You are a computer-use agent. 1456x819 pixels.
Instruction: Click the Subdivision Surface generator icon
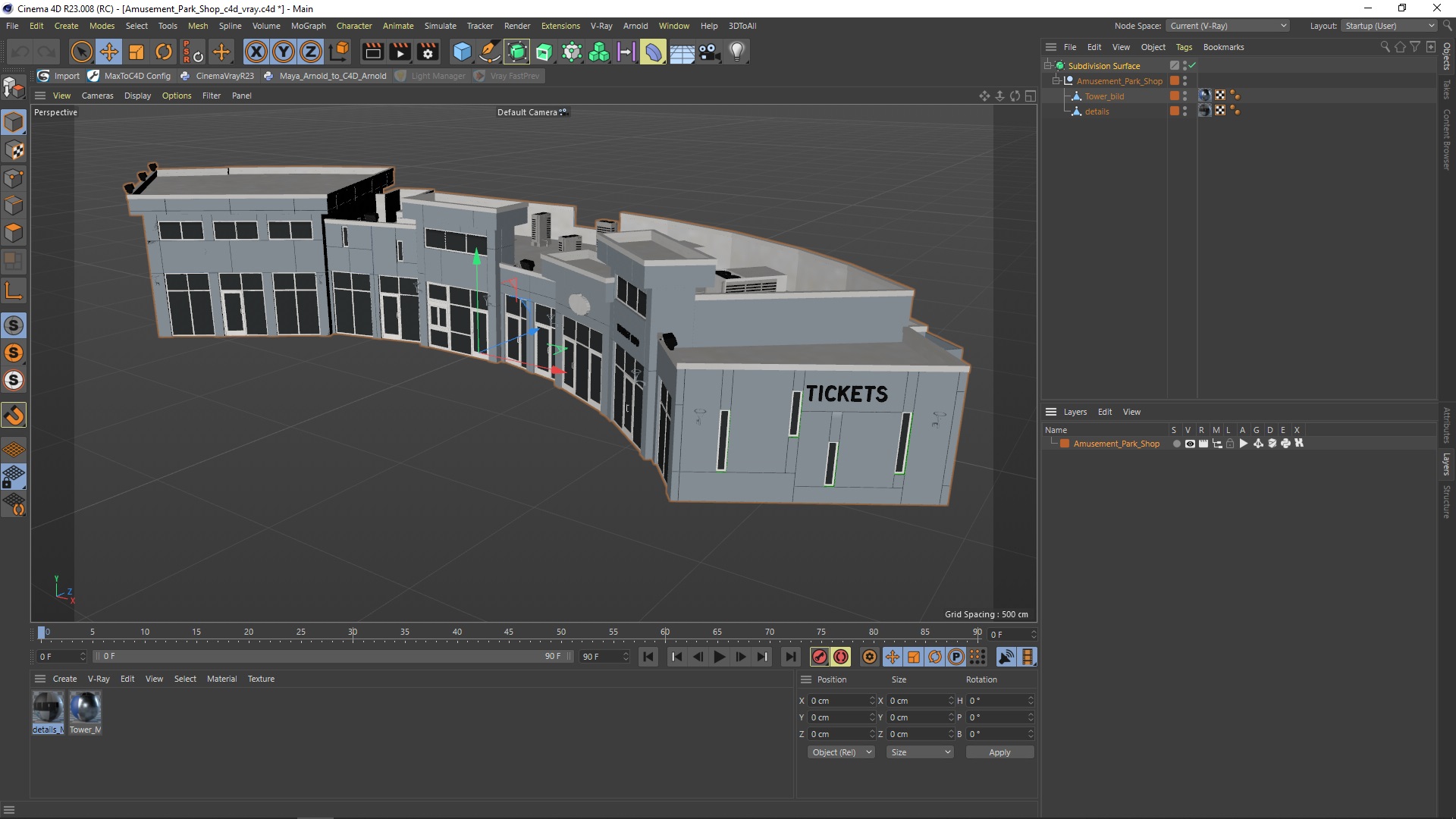click(517, 52)
